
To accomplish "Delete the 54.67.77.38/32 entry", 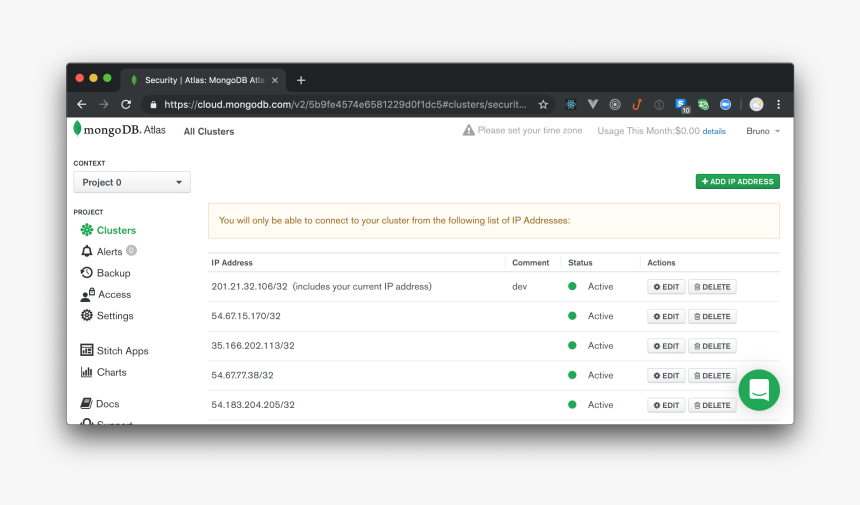I will pos(712,376).
